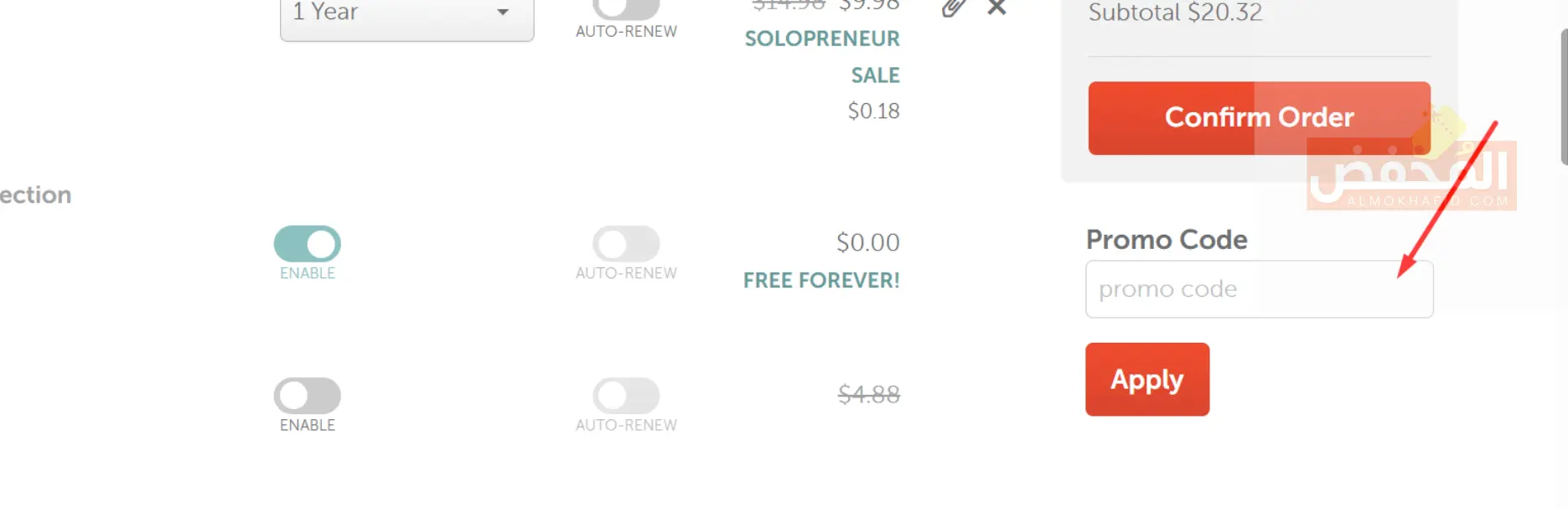
Task: Click the $0.00 price
Action: pos(868,243)
